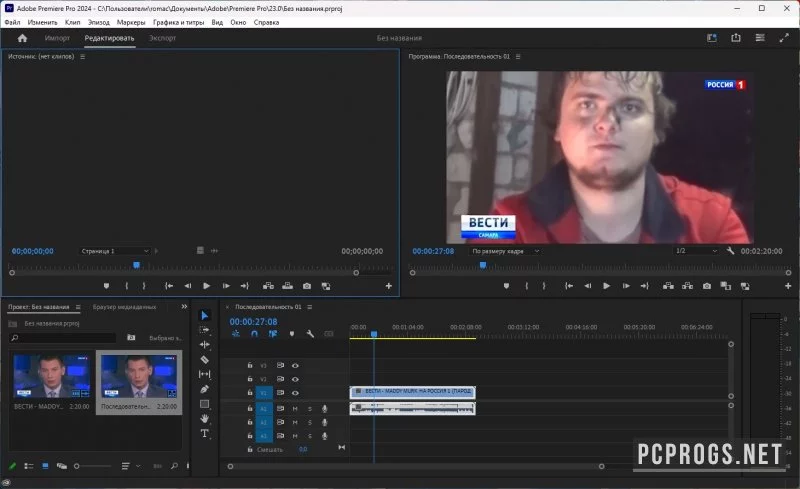Viewport: 800px width, 489px height.
Task: Click the New bin from search icon
Action: [131, 337]
